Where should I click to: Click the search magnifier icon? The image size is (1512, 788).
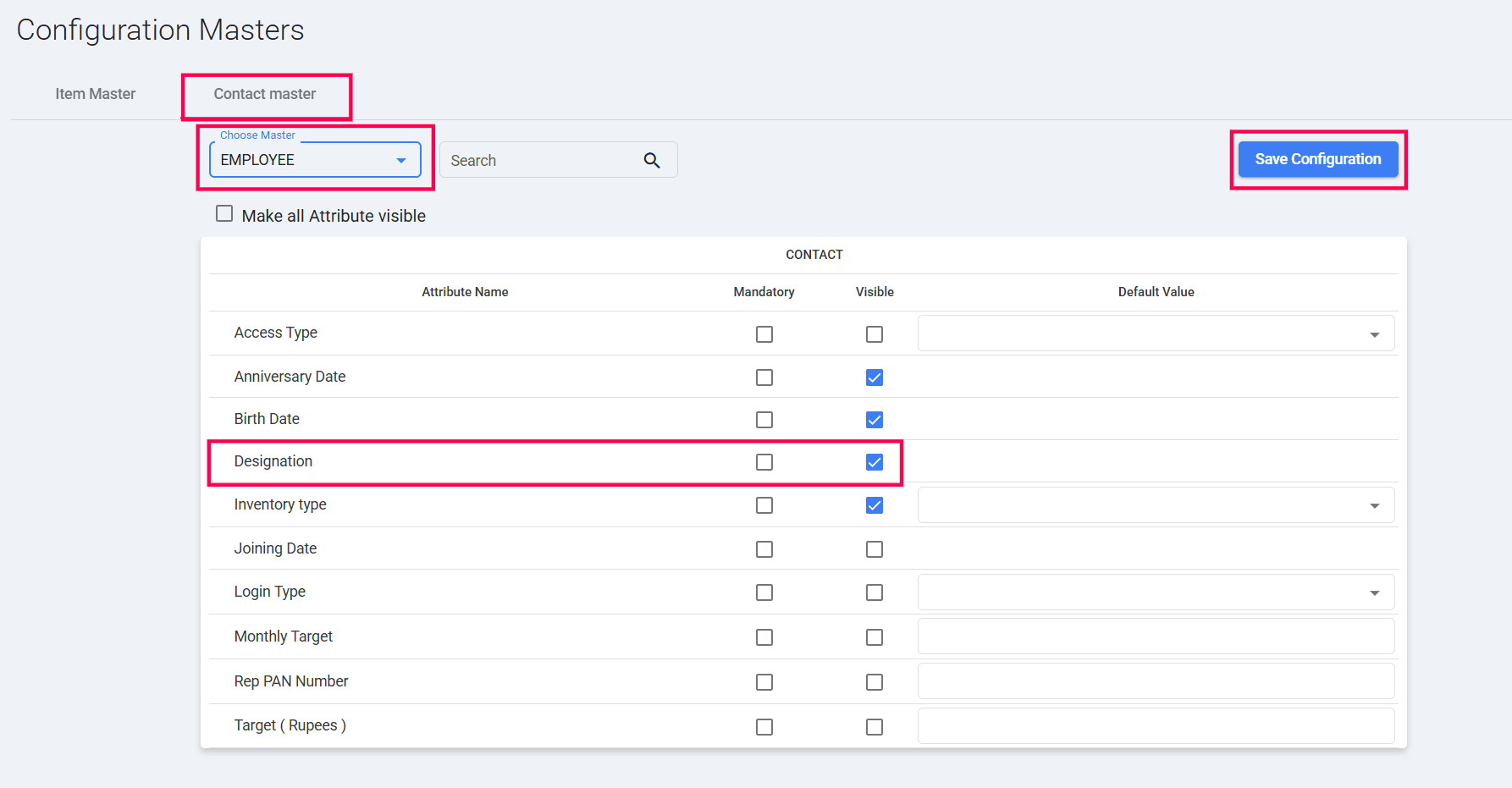coord(651,160)
